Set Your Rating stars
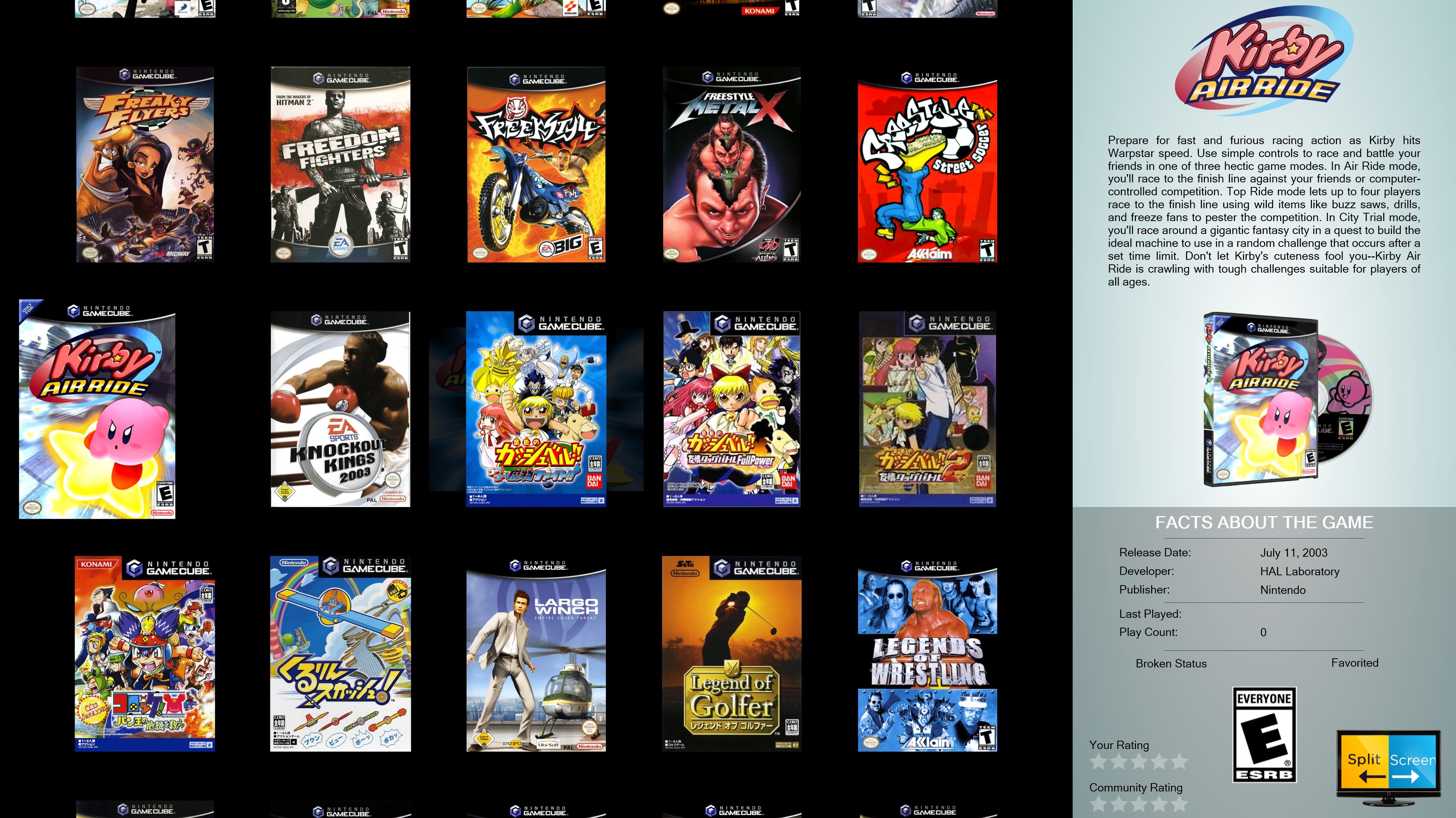Image resolution: width=1456 pixels, height=818 pixels. pyautogui.click(x=1139, y=762)
